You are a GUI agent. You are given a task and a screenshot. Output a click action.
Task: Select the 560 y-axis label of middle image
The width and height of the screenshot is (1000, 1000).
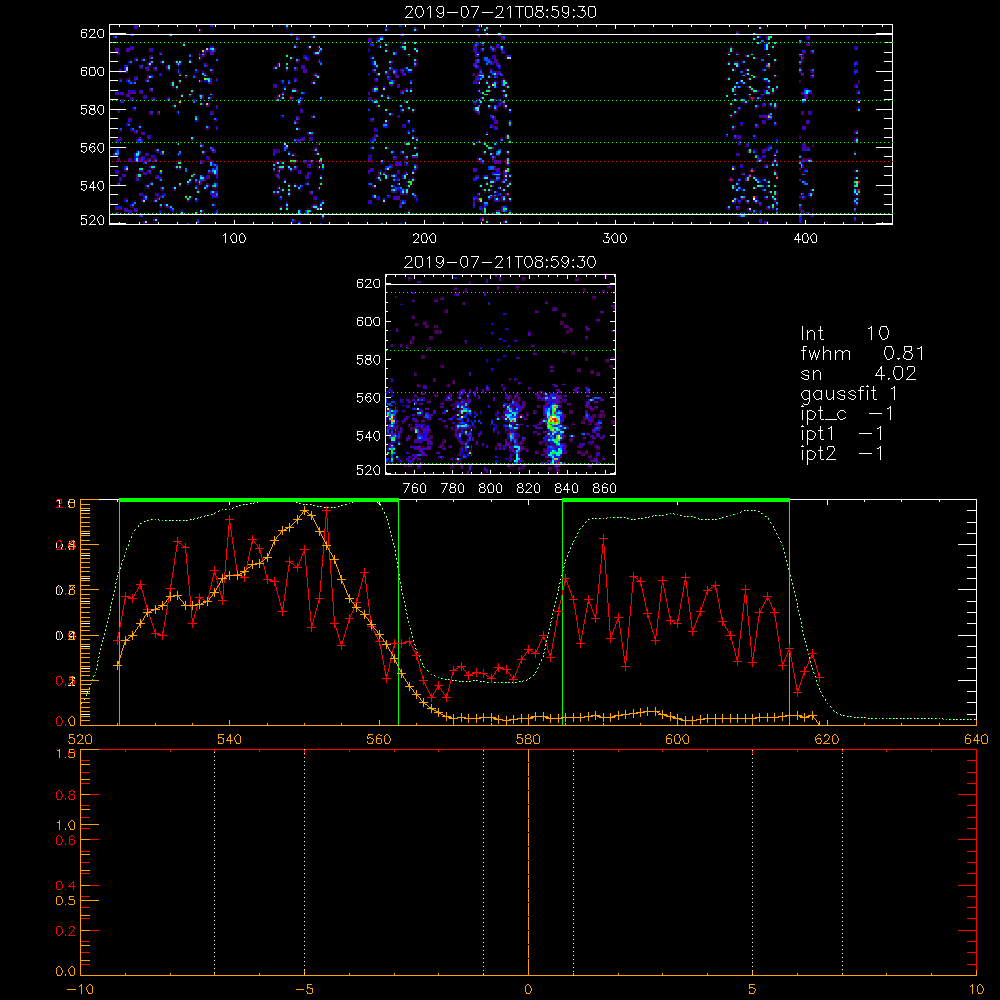(x=369, y=398)
